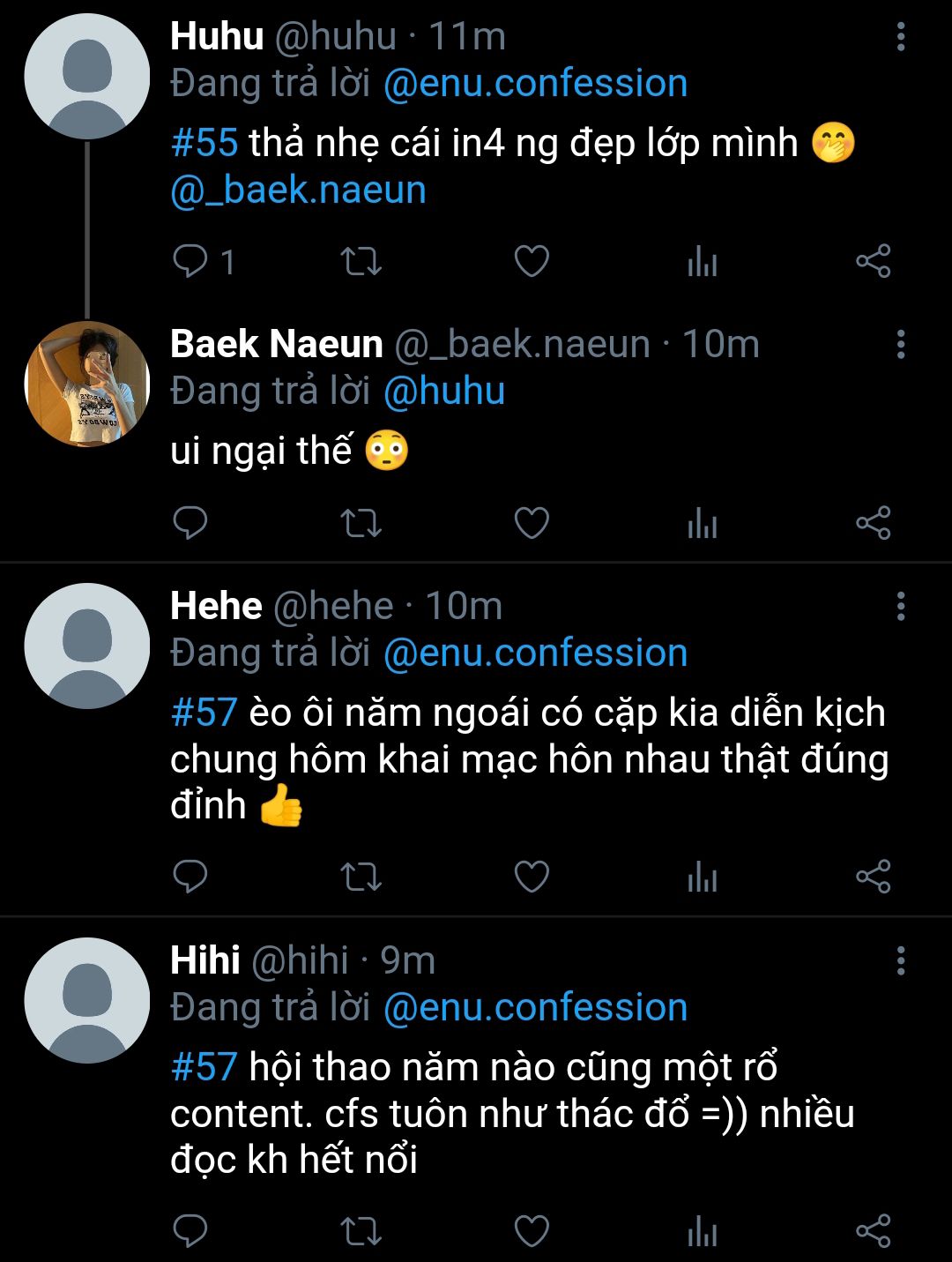Open more options on Hihi's tweet
Viewport: 952px width, 1262px height.
point(900,961)
